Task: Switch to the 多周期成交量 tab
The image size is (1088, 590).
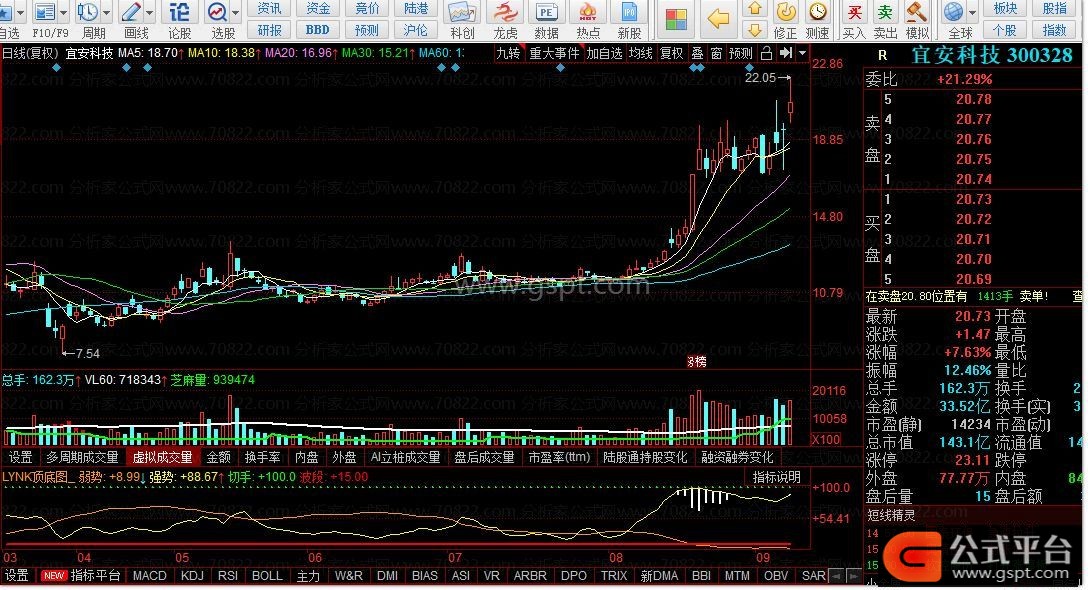Action: (82, 457)
